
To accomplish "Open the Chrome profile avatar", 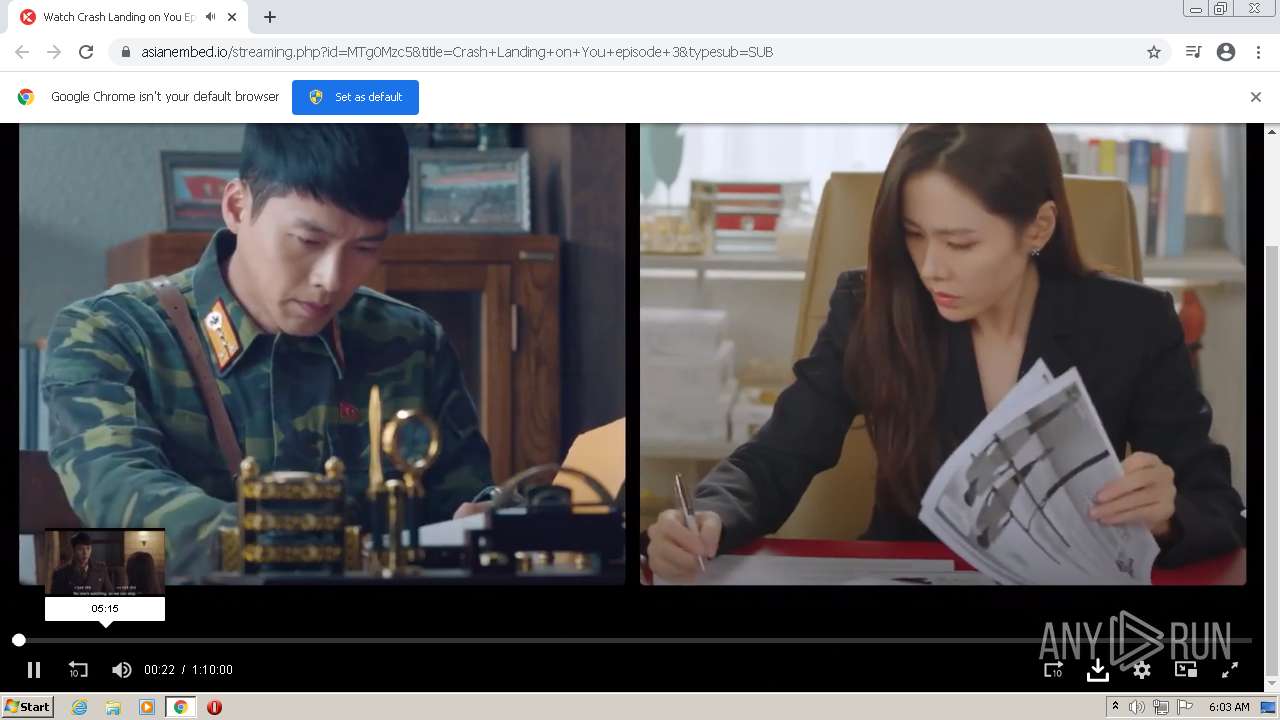I will [x=1226, y=52].
